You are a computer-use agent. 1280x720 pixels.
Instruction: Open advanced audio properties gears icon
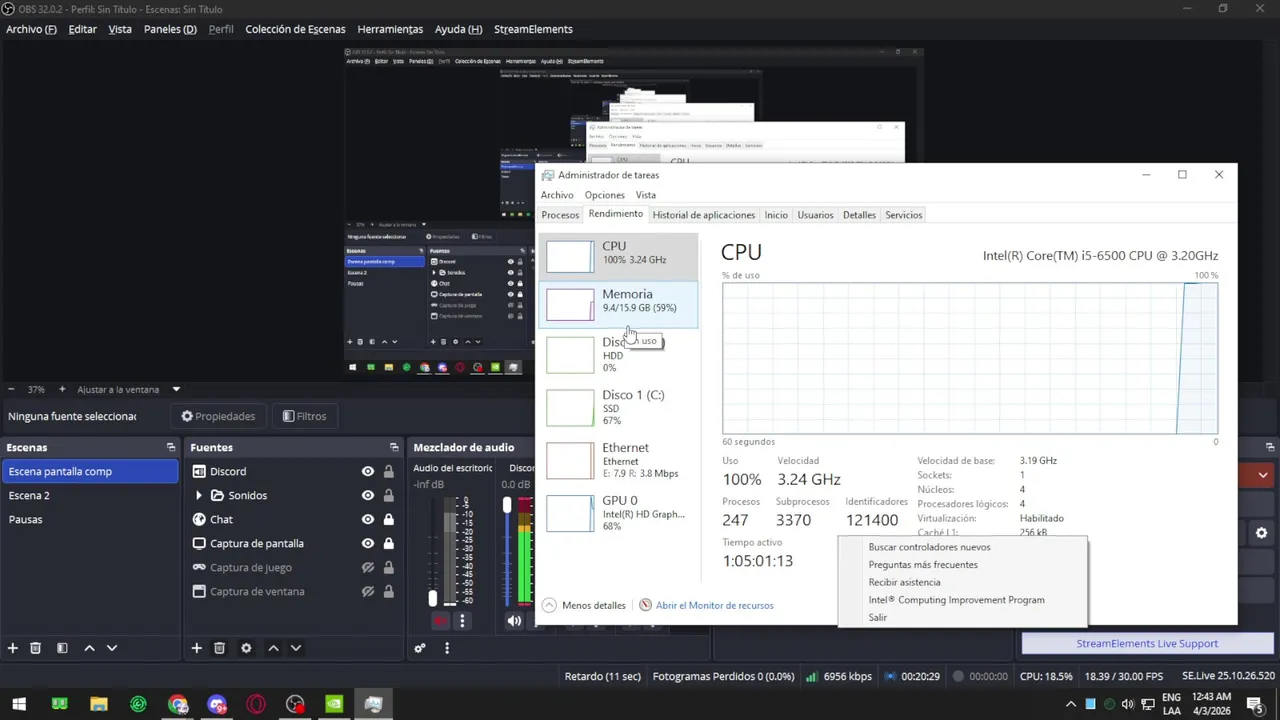(x=420, y=648)
